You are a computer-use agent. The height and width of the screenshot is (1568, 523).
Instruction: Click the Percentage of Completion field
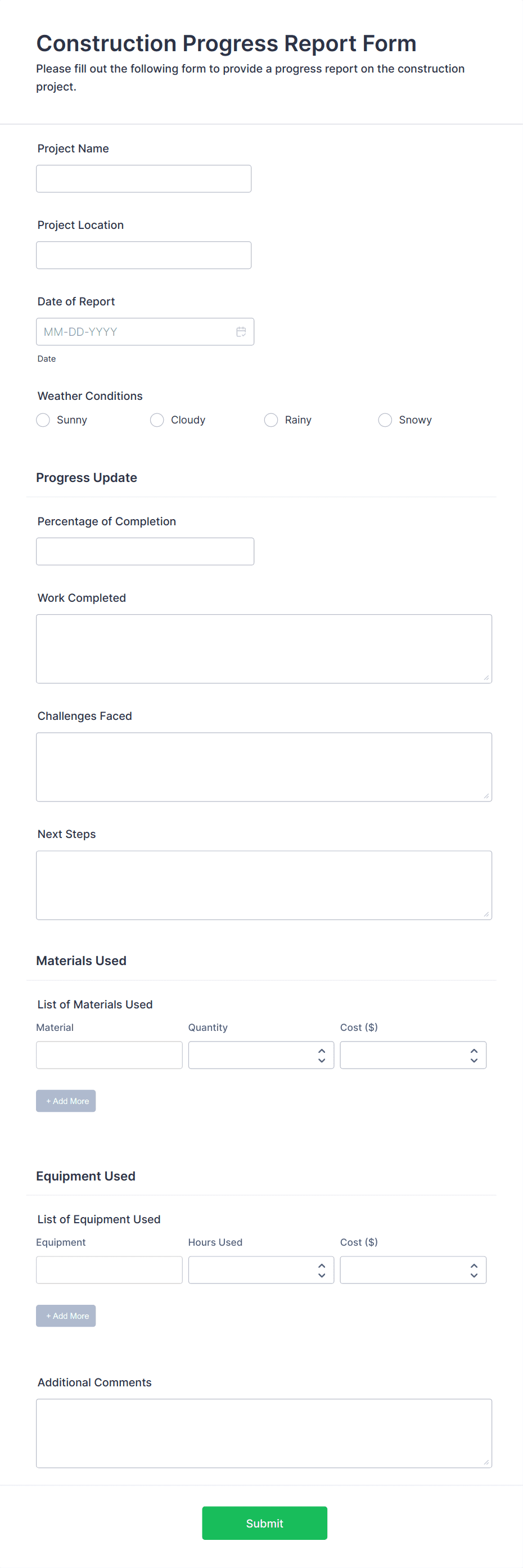(x=145, y=551)
